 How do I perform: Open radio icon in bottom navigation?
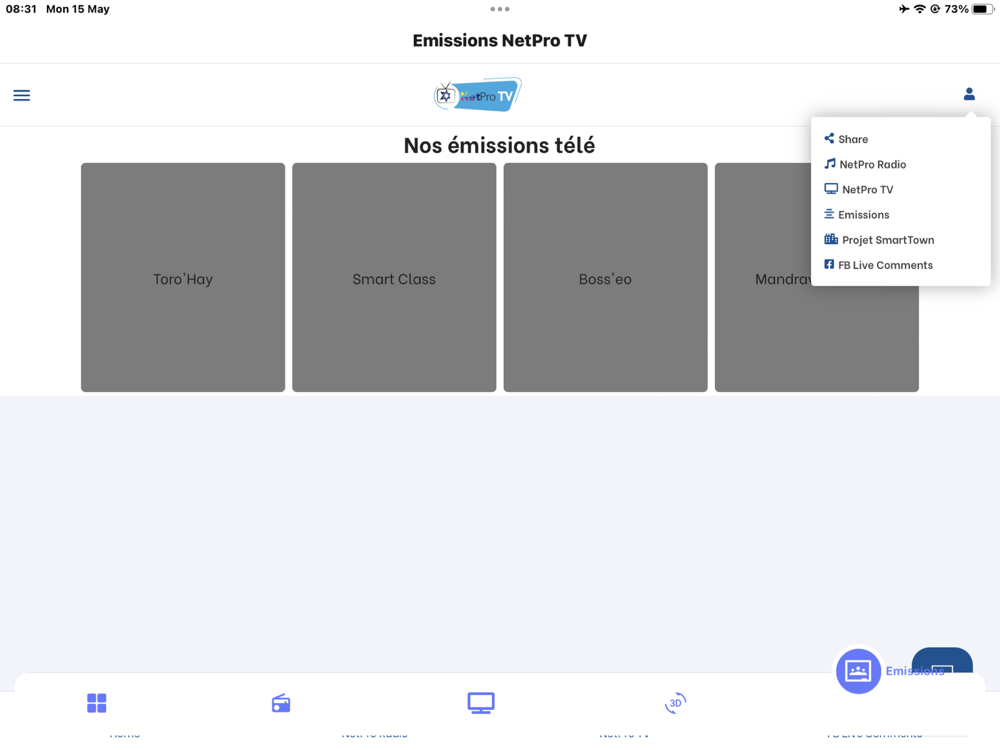click(x=281, y=703)
